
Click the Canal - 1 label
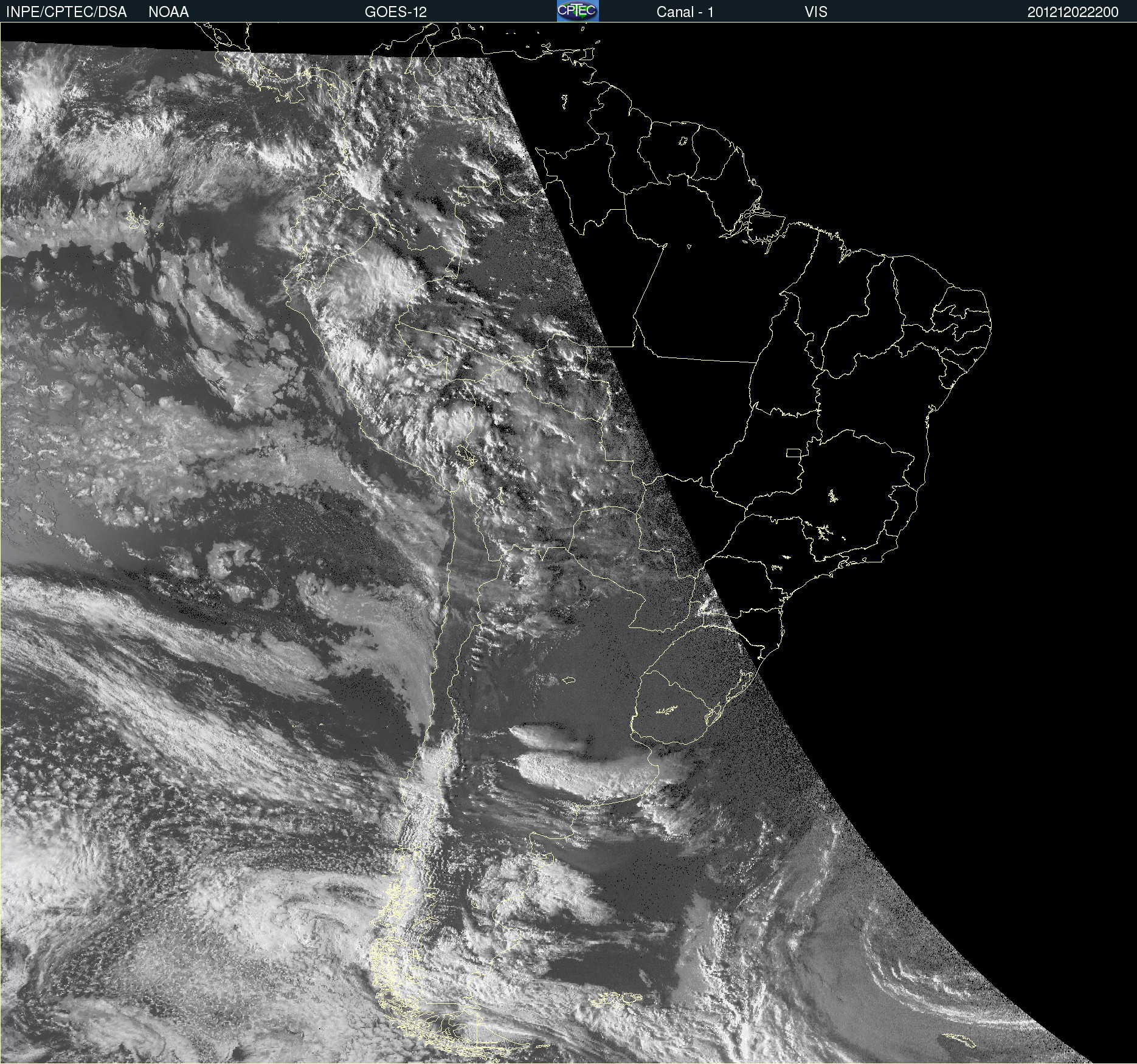pyautogui.click(x=685, y=12)
